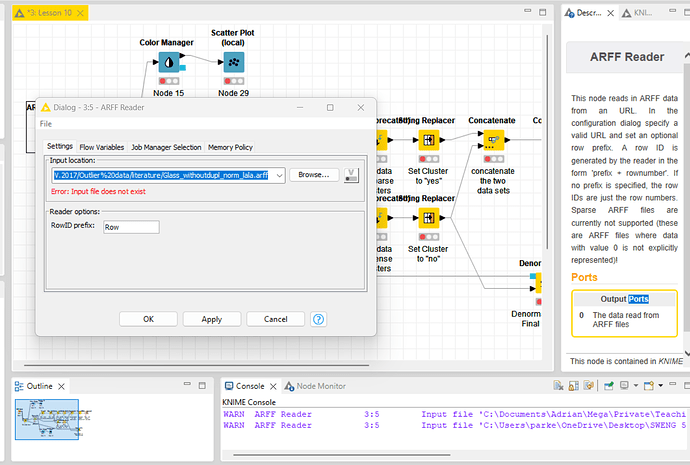Click 'concatenate the two data sets' label
The image size is (690, 465).
coord(493,181)
